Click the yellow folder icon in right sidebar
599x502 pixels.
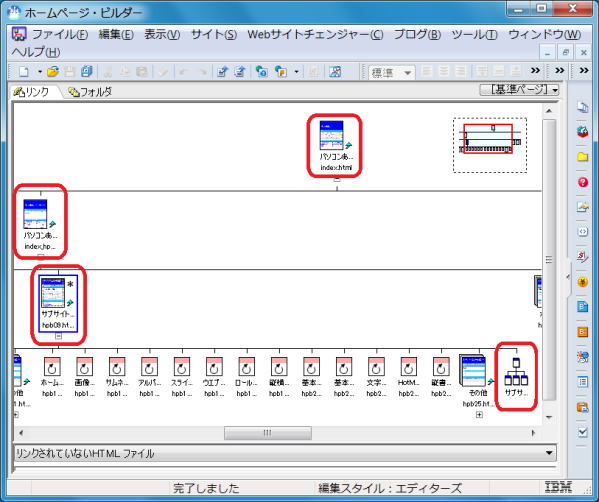[582, 157]
